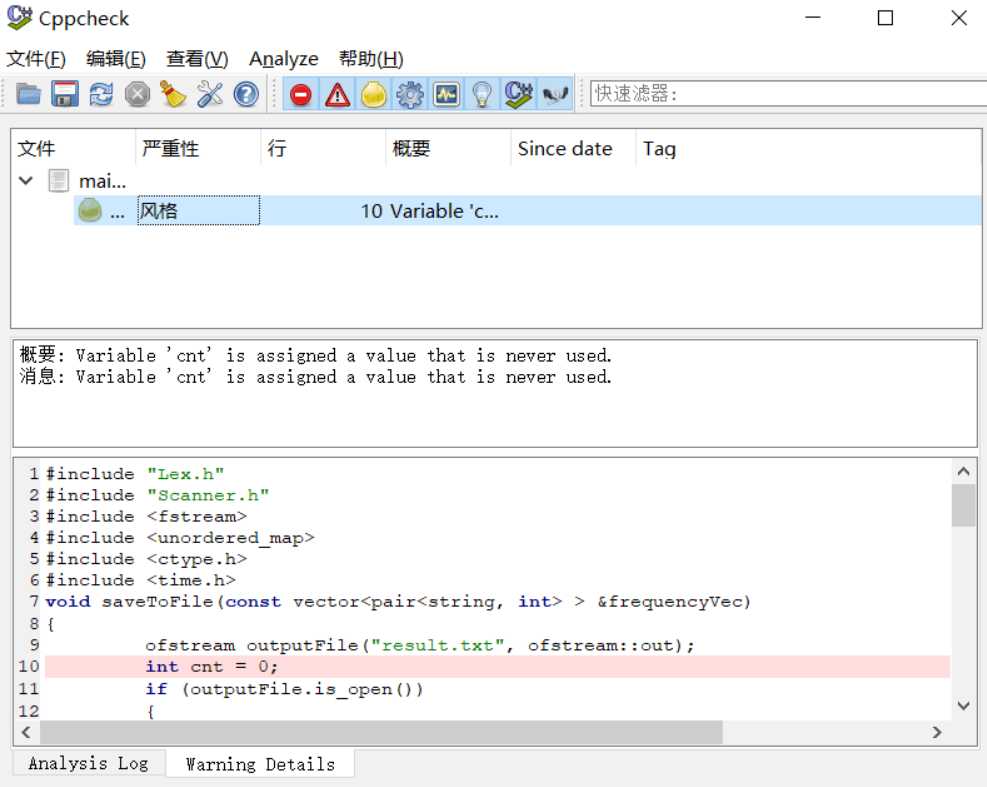Clear results with broom icon
The width and height of the screenshot is (987, 787).
[x=173, y=94]
